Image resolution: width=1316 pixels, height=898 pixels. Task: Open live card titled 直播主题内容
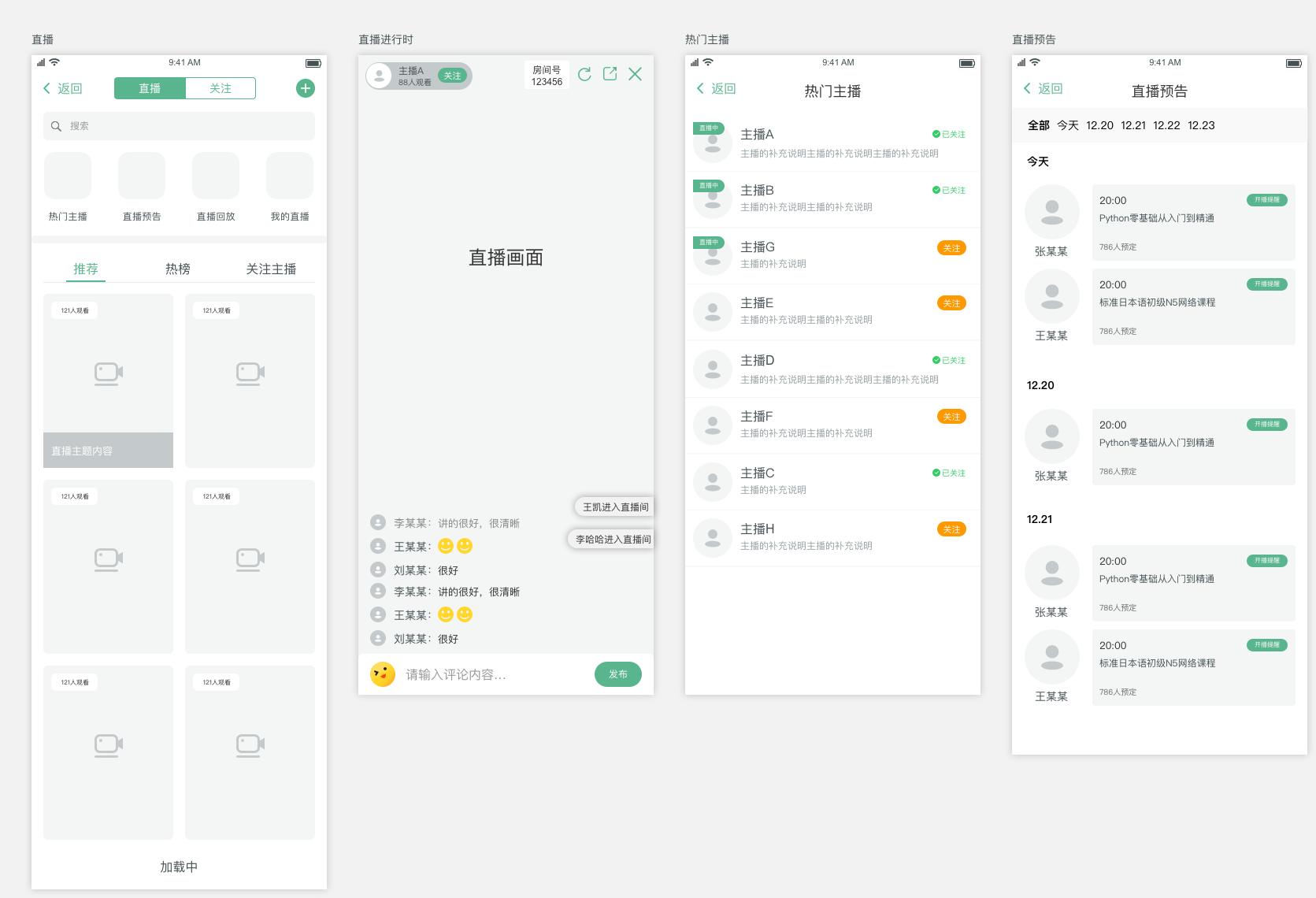108,380
